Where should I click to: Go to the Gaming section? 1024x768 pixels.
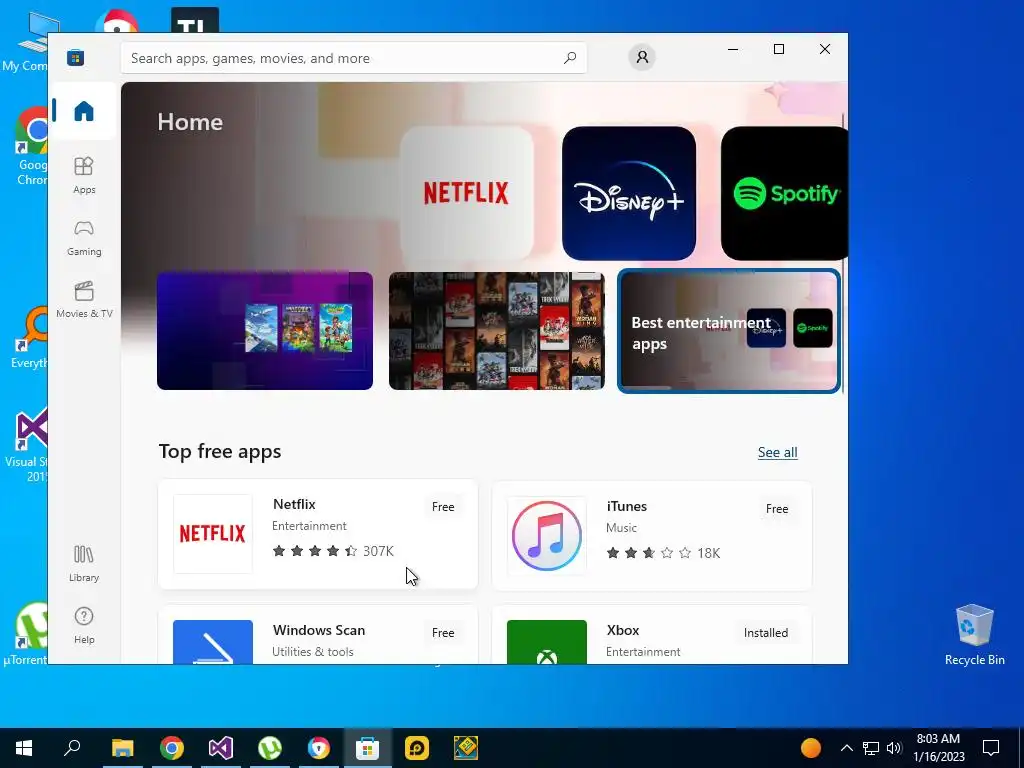click(x=84, y=238)
